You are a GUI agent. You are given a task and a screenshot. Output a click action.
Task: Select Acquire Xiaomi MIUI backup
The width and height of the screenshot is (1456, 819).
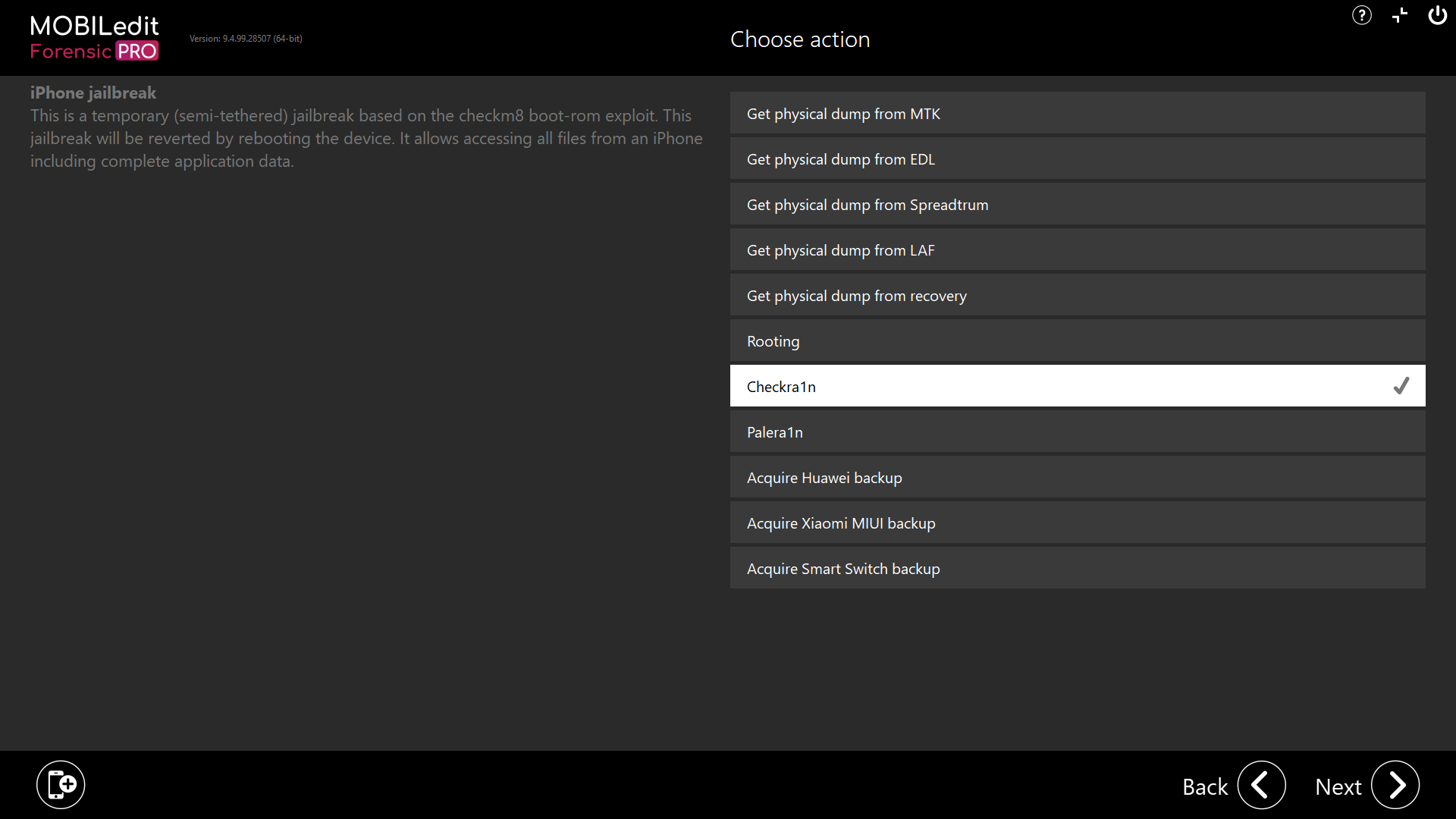(1077, 522)
